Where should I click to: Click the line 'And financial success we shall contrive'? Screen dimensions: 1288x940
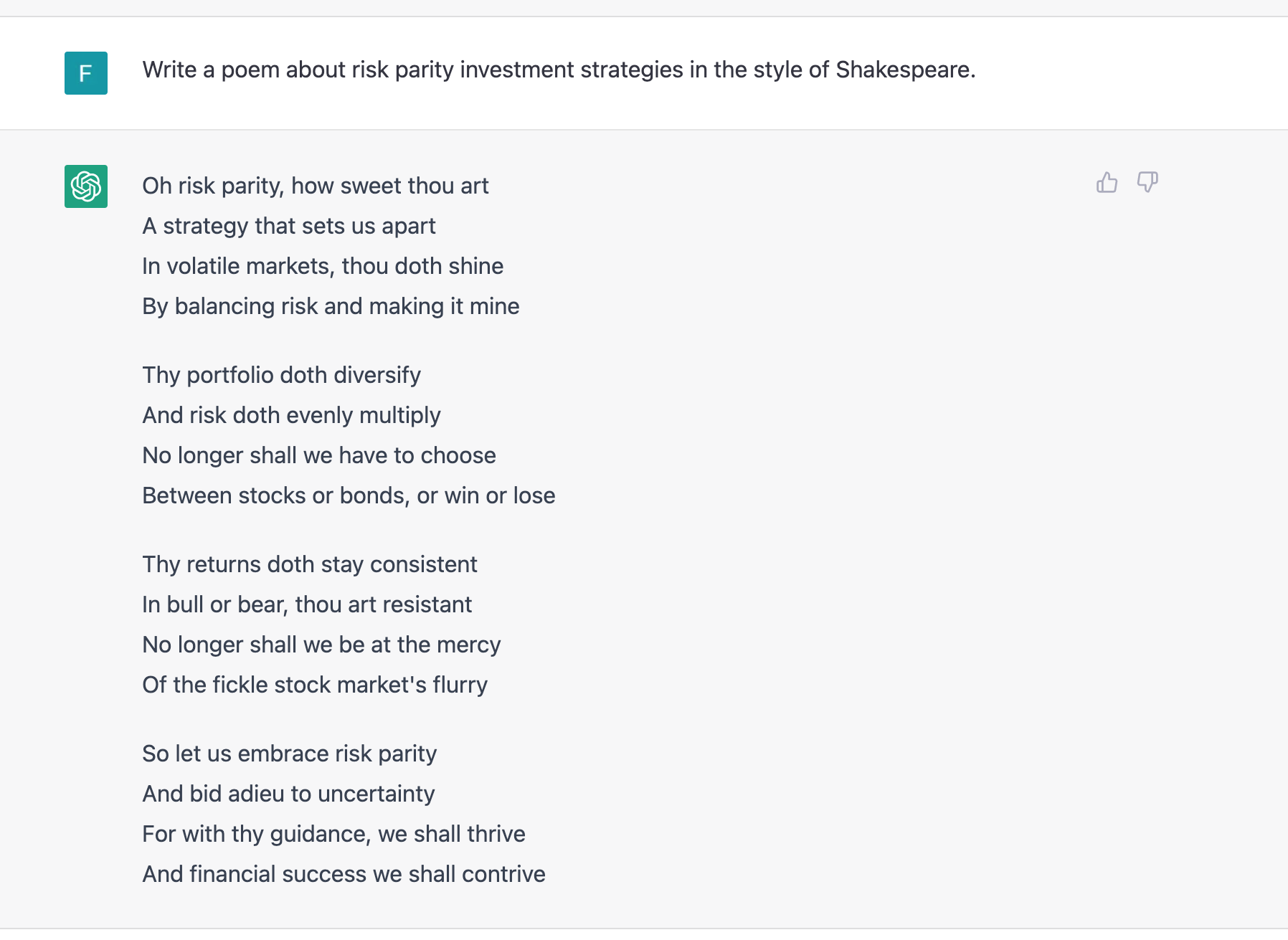tap(344, 874)
